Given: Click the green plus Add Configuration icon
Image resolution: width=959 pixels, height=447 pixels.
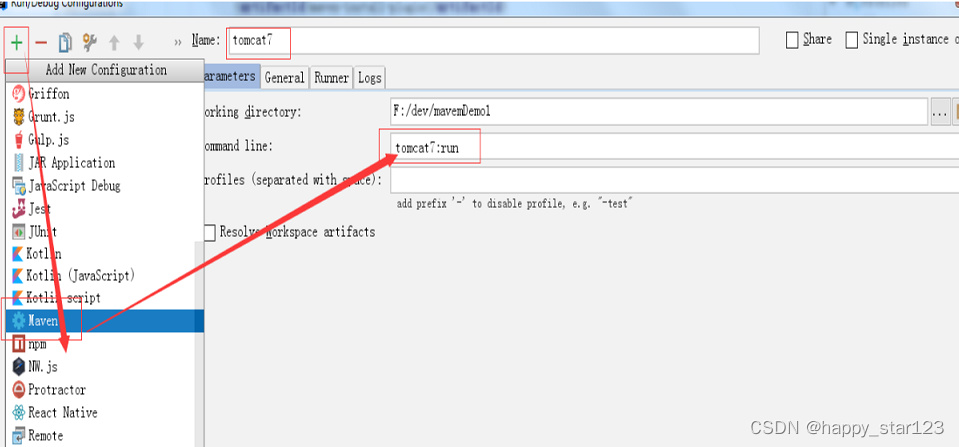Looking at the screenshot, I should coord(17,42).
